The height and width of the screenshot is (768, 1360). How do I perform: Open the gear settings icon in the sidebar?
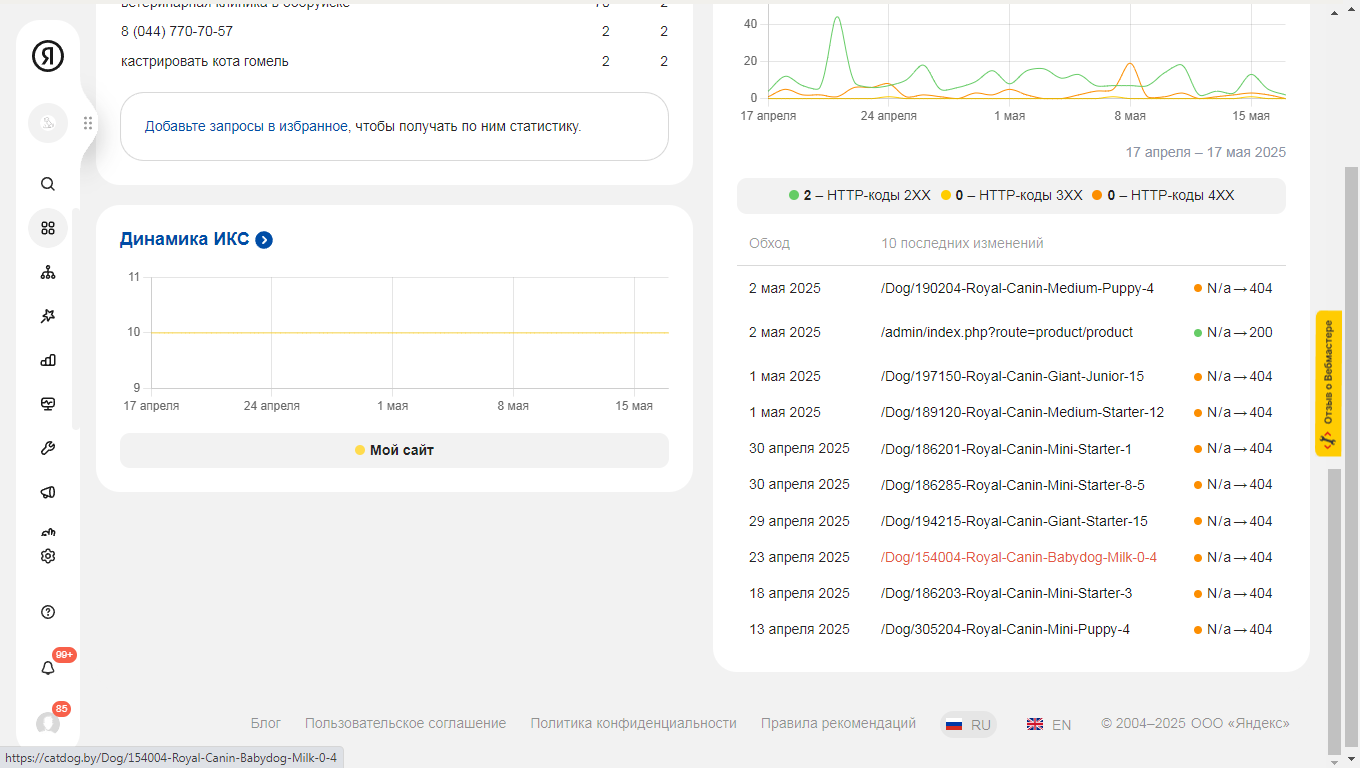(x=48, y=556)
